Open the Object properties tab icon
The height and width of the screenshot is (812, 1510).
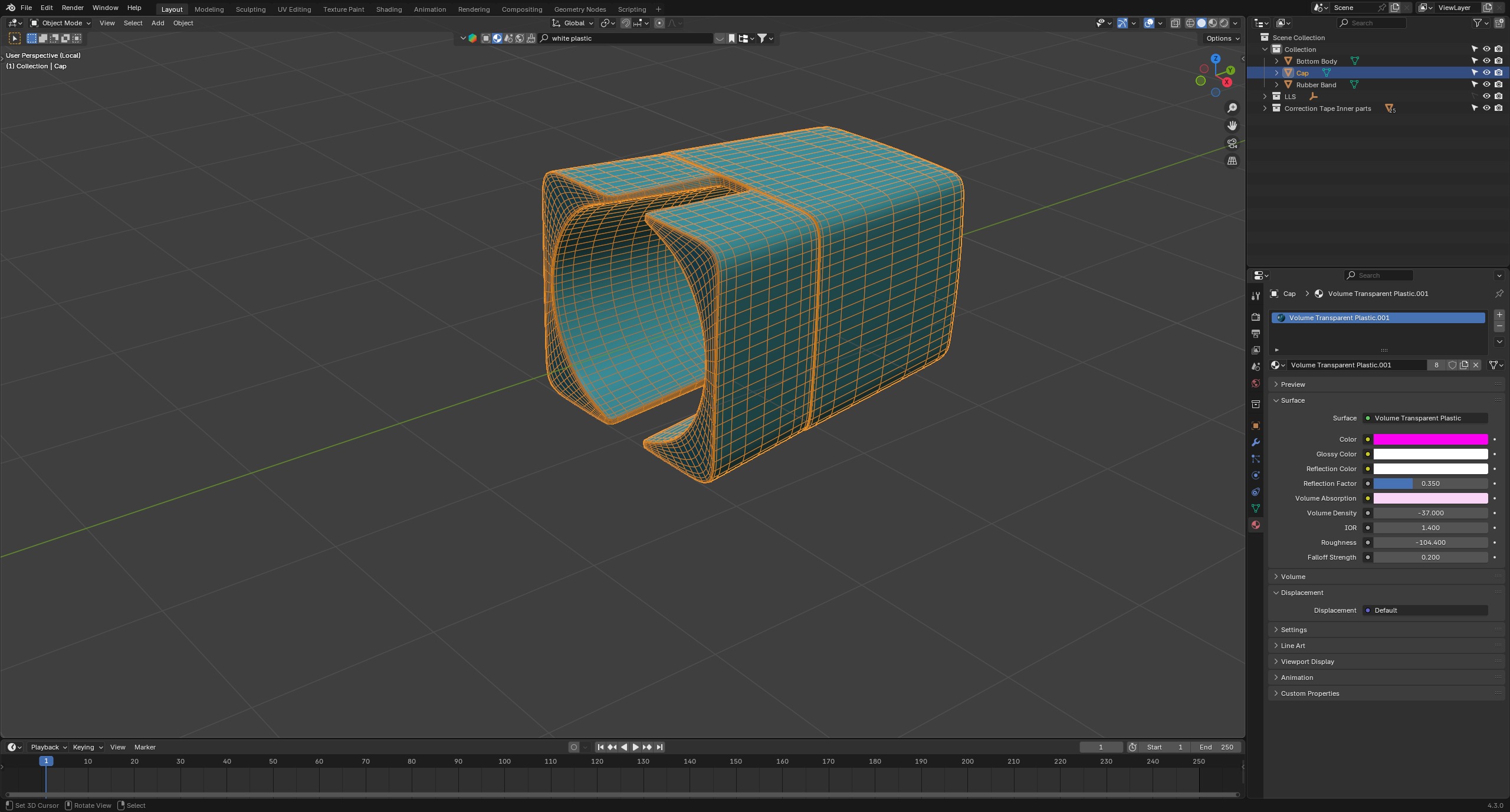pos(1255,426)
